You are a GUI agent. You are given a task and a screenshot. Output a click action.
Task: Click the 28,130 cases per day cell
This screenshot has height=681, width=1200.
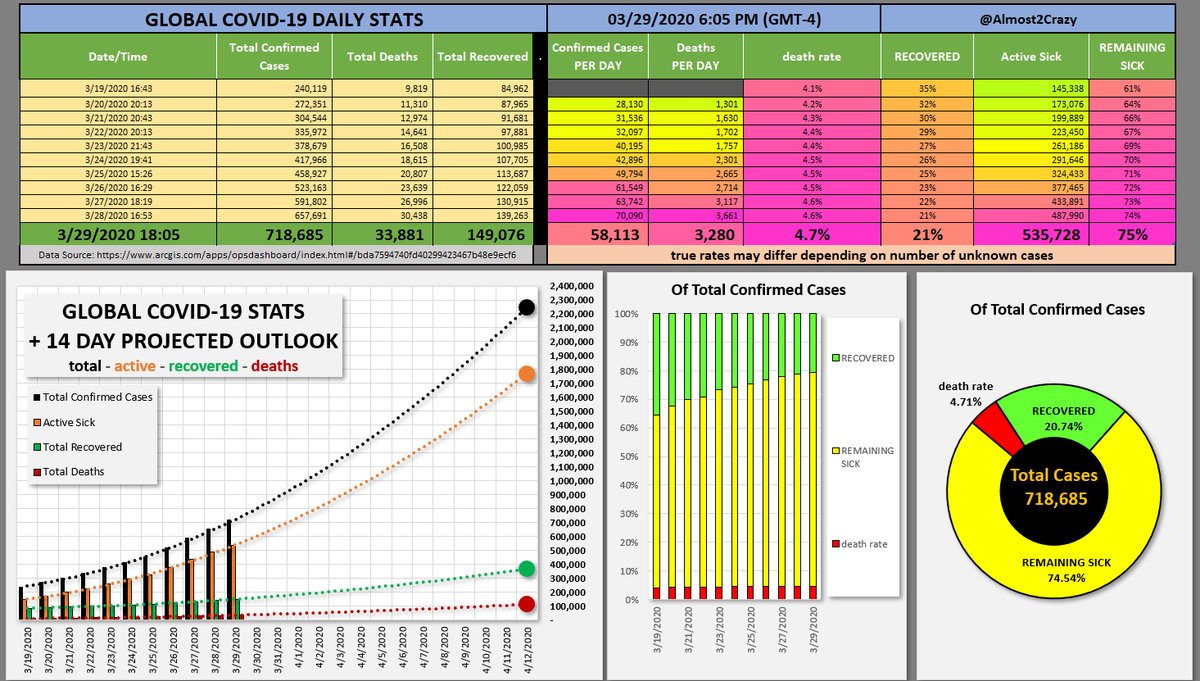pyautogui.click(x=598, y=102)
